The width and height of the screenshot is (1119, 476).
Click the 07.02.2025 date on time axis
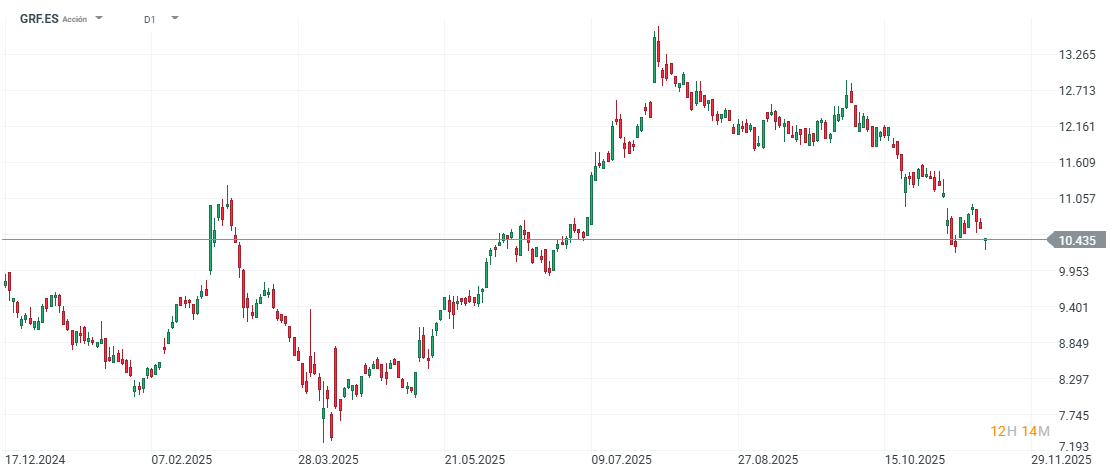182,460
